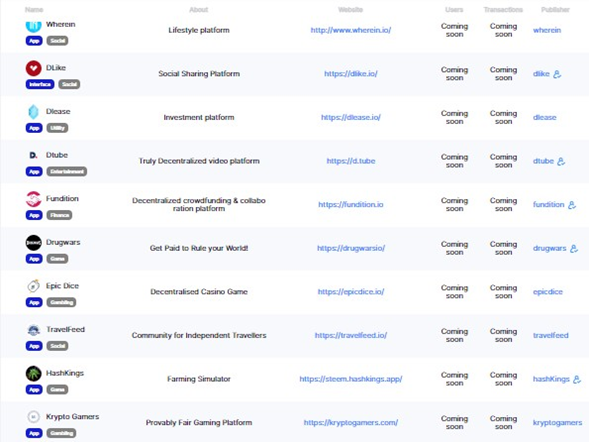Click the Epic Dice logo

coord(33,286)
